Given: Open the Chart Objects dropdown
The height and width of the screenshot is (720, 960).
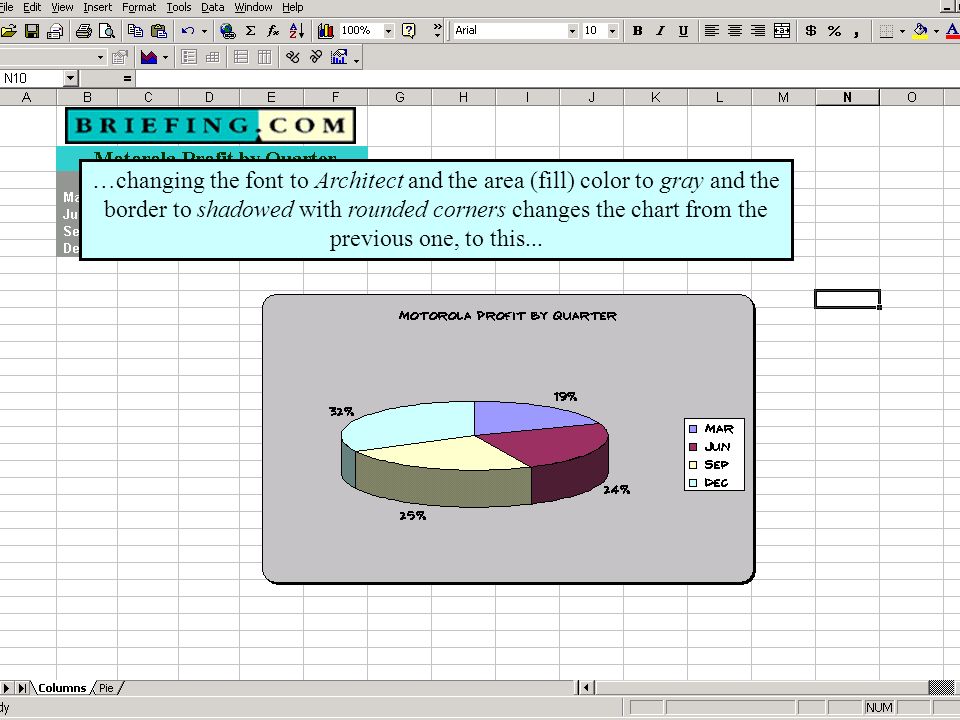Looking at the screenshot, I should click(x=100, y=58).
